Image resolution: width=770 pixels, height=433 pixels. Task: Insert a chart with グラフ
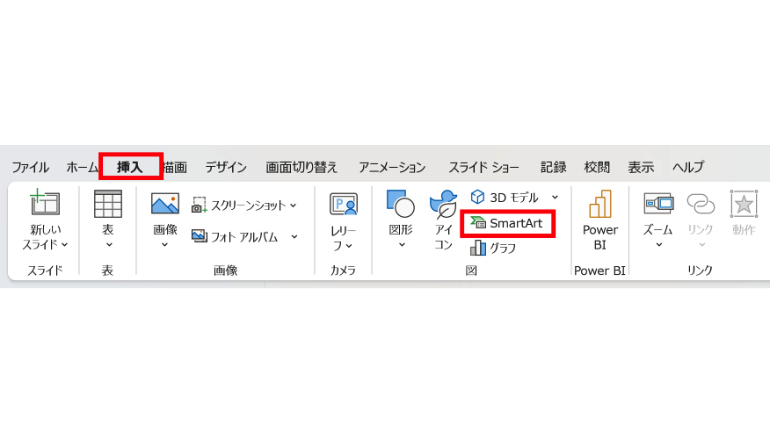coord(493,248)
